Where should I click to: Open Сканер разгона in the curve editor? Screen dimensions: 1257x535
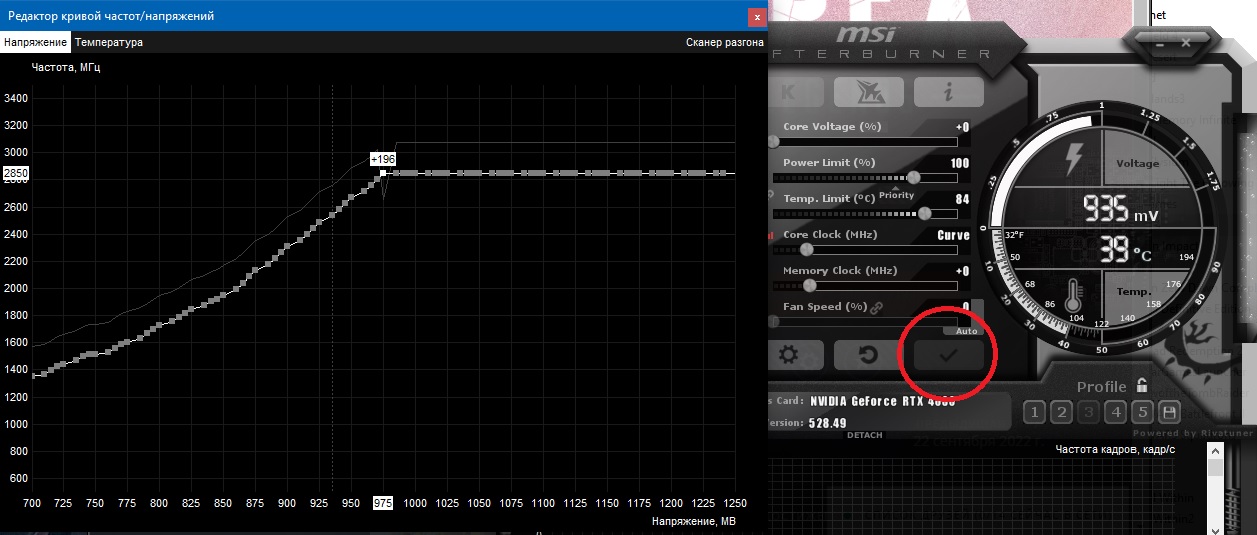coord(724,42)
